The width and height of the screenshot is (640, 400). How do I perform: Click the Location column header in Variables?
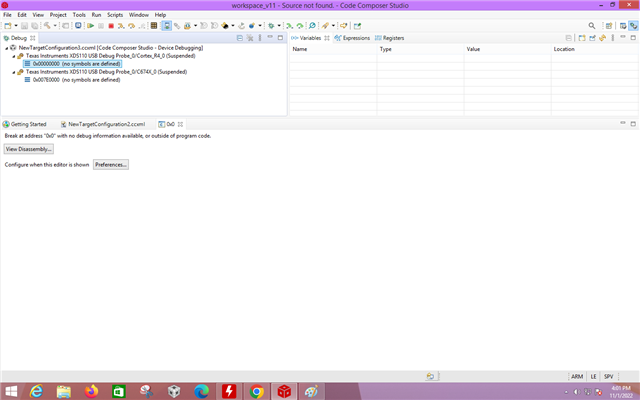(x=564, y=49)
